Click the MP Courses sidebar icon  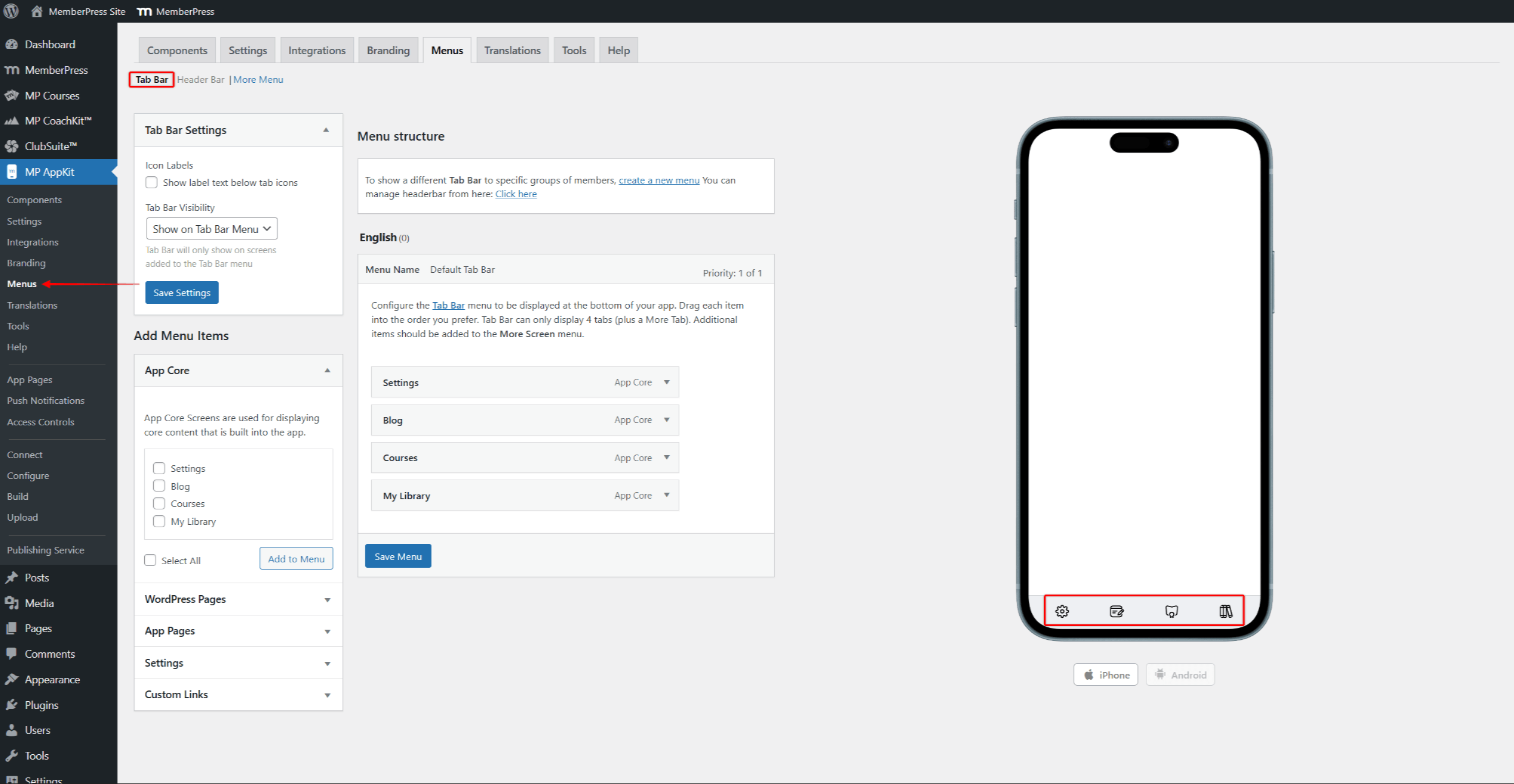[12, 96]
